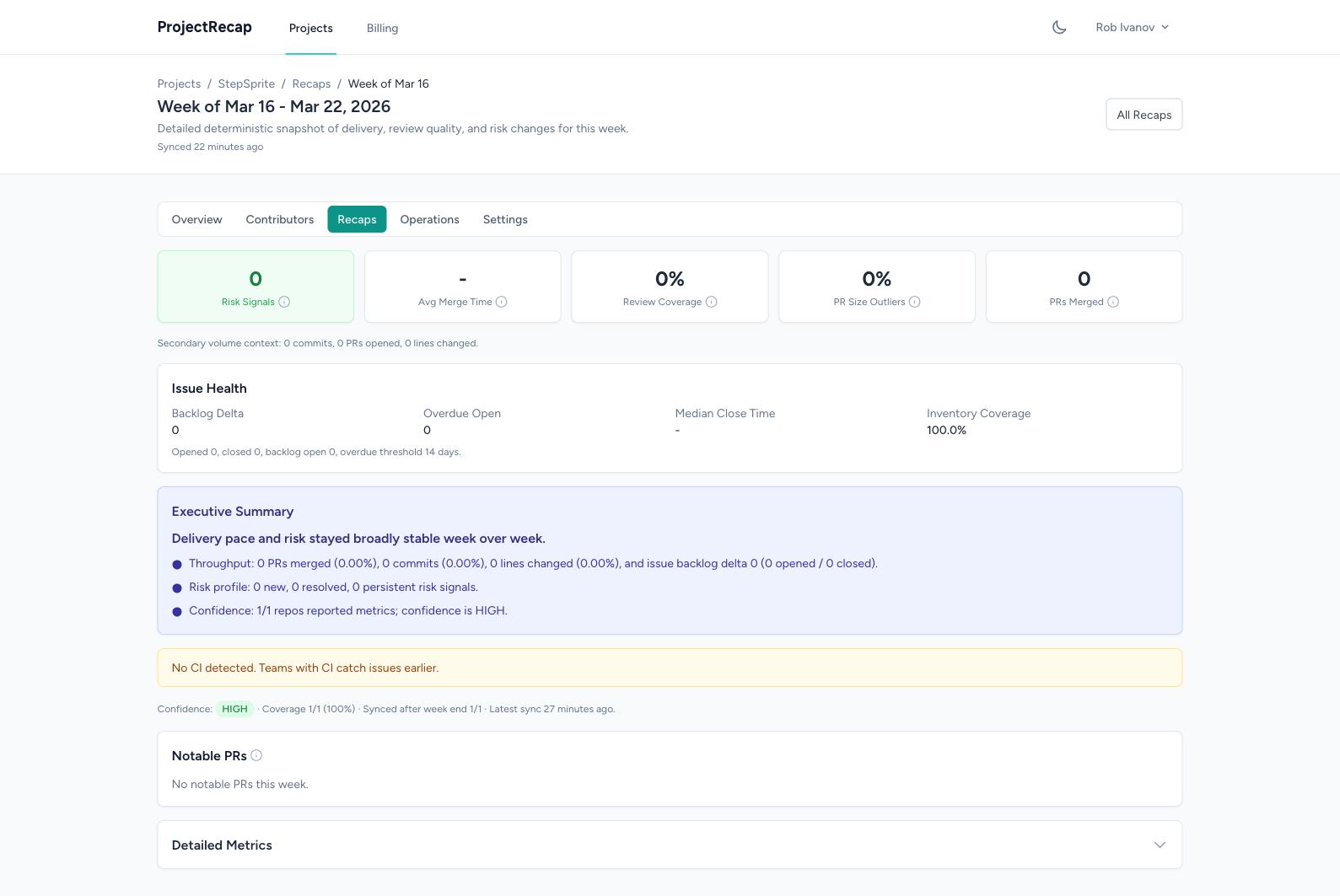Viewport: 1340px width, 896px height.
Task: Select the Operations tab
Action: 429,219
